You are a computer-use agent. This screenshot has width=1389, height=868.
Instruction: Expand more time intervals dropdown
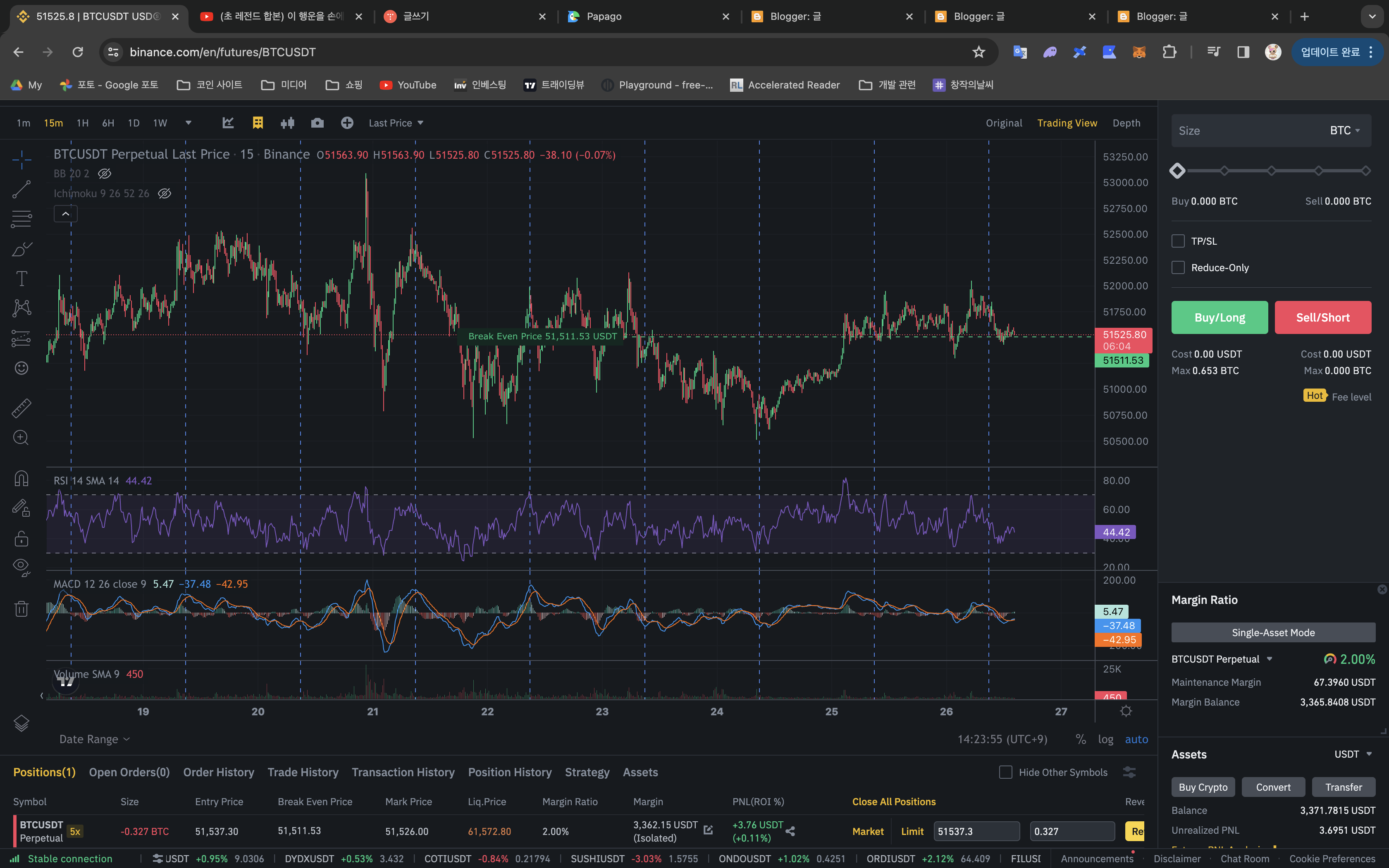coord(188,123)
